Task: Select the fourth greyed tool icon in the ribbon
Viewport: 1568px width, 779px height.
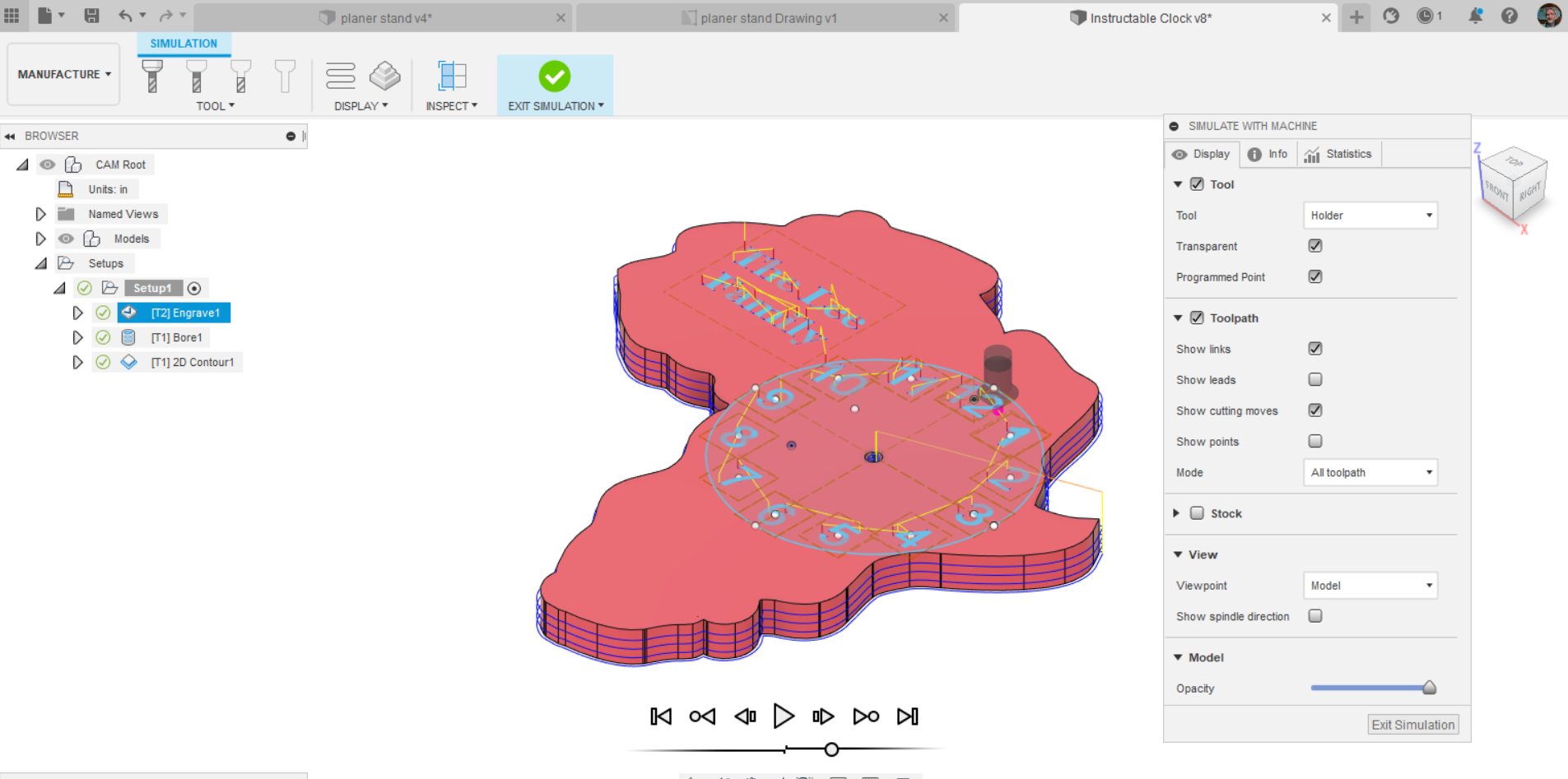Action: pos(285,77)
